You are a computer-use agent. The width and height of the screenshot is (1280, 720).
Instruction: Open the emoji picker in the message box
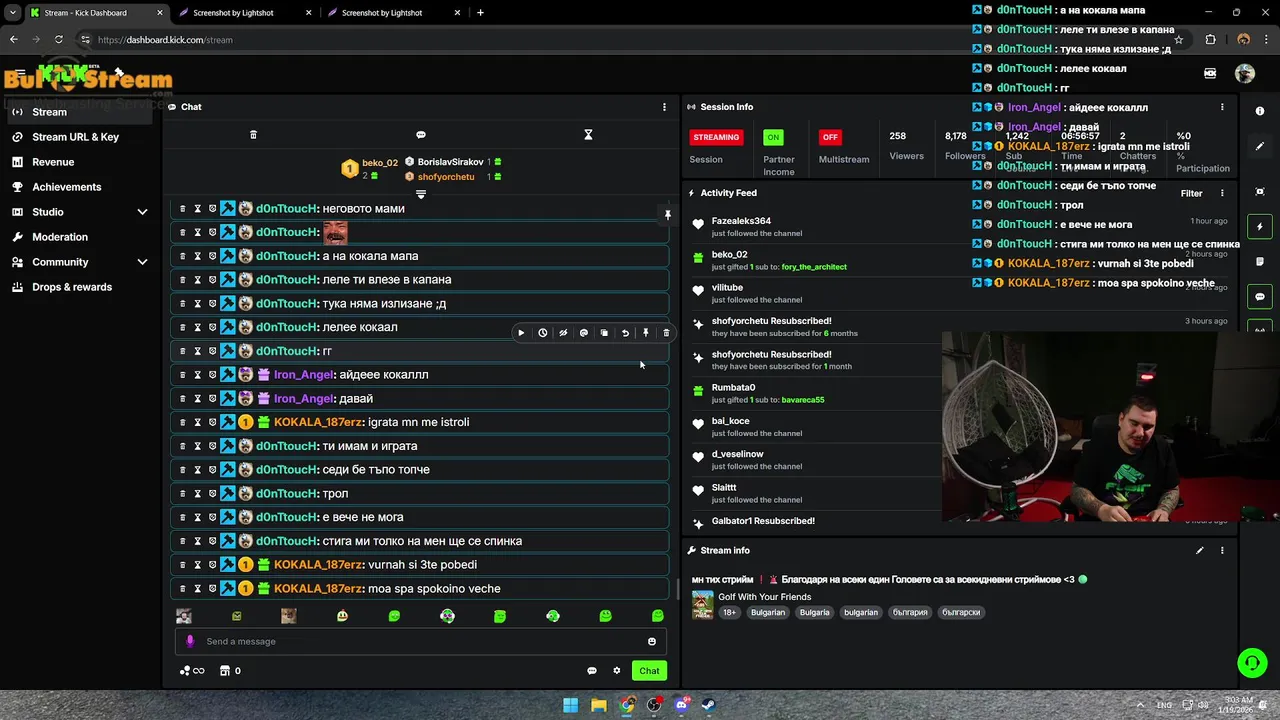652,642
